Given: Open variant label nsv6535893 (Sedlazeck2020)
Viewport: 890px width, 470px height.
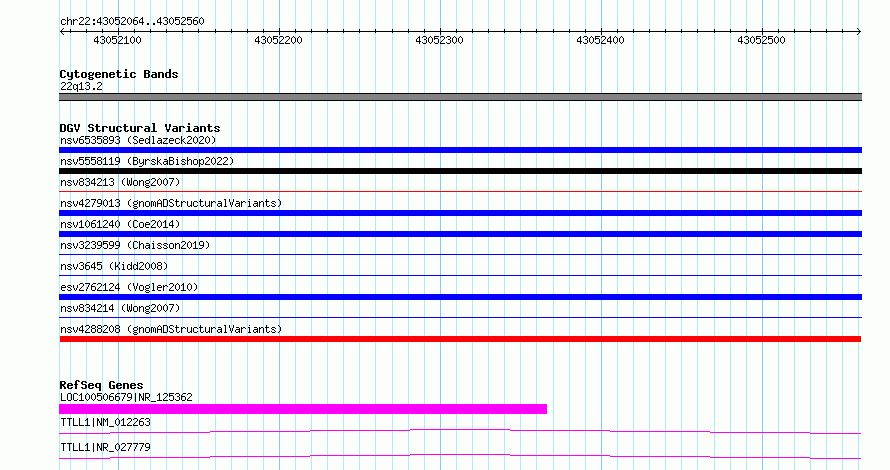Looking at the screenshot, I should click(x=138, y=140).
